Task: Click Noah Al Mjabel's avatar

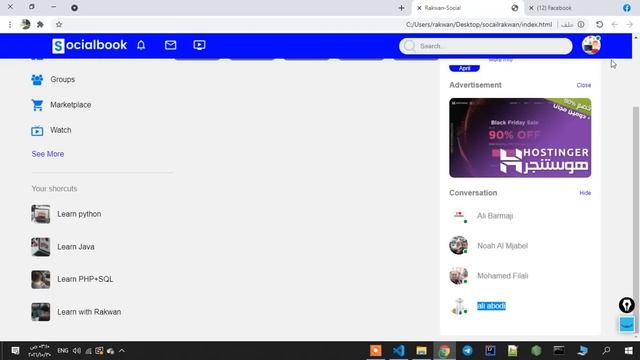Action: (459, 245)
